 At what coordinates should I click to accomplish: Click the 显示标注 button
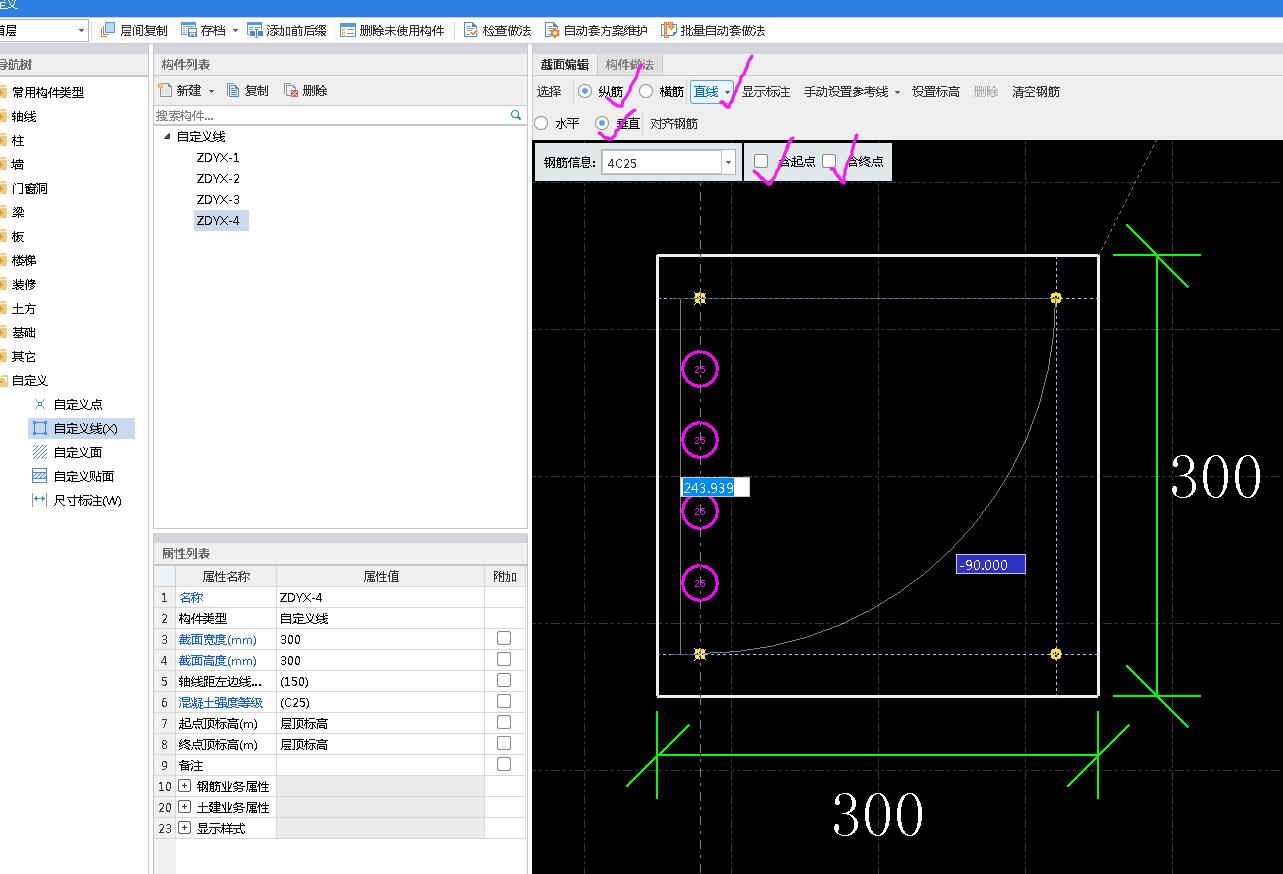point(766,91)
